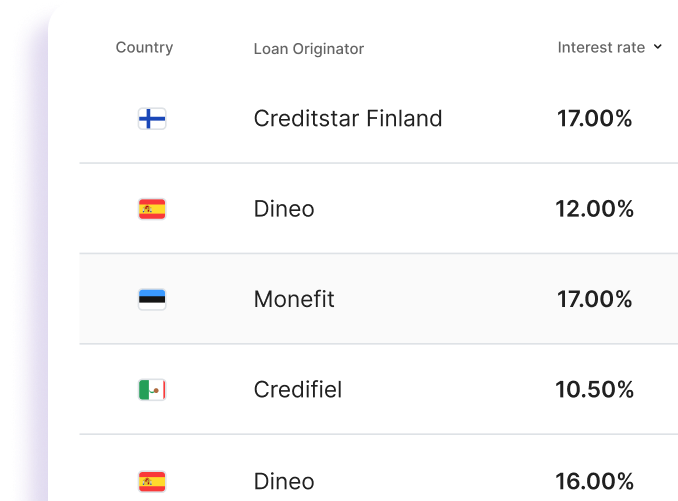Click the Spain flag beside Dineo 16.00%
The image size is (678, 501).
click(x=152, y=481)
